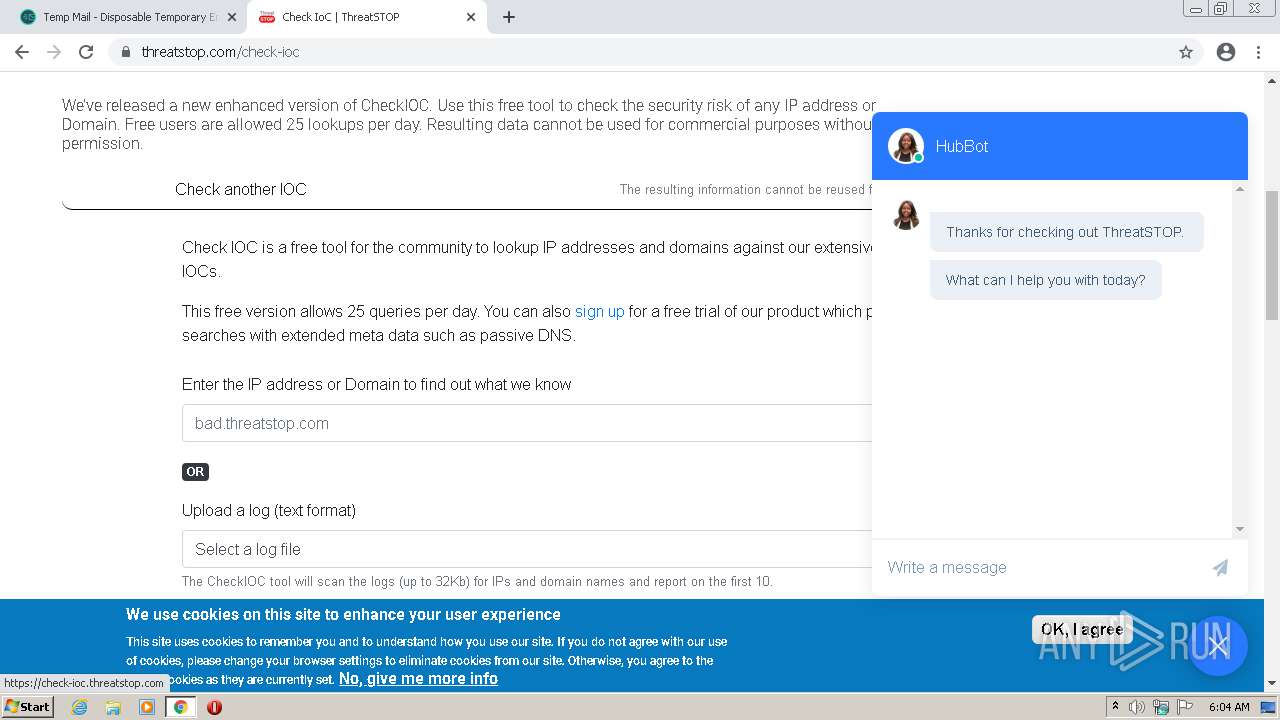Click the HubBot name in chat header
This screenshot has width=1280, height=720.
(x=962, y=146)
